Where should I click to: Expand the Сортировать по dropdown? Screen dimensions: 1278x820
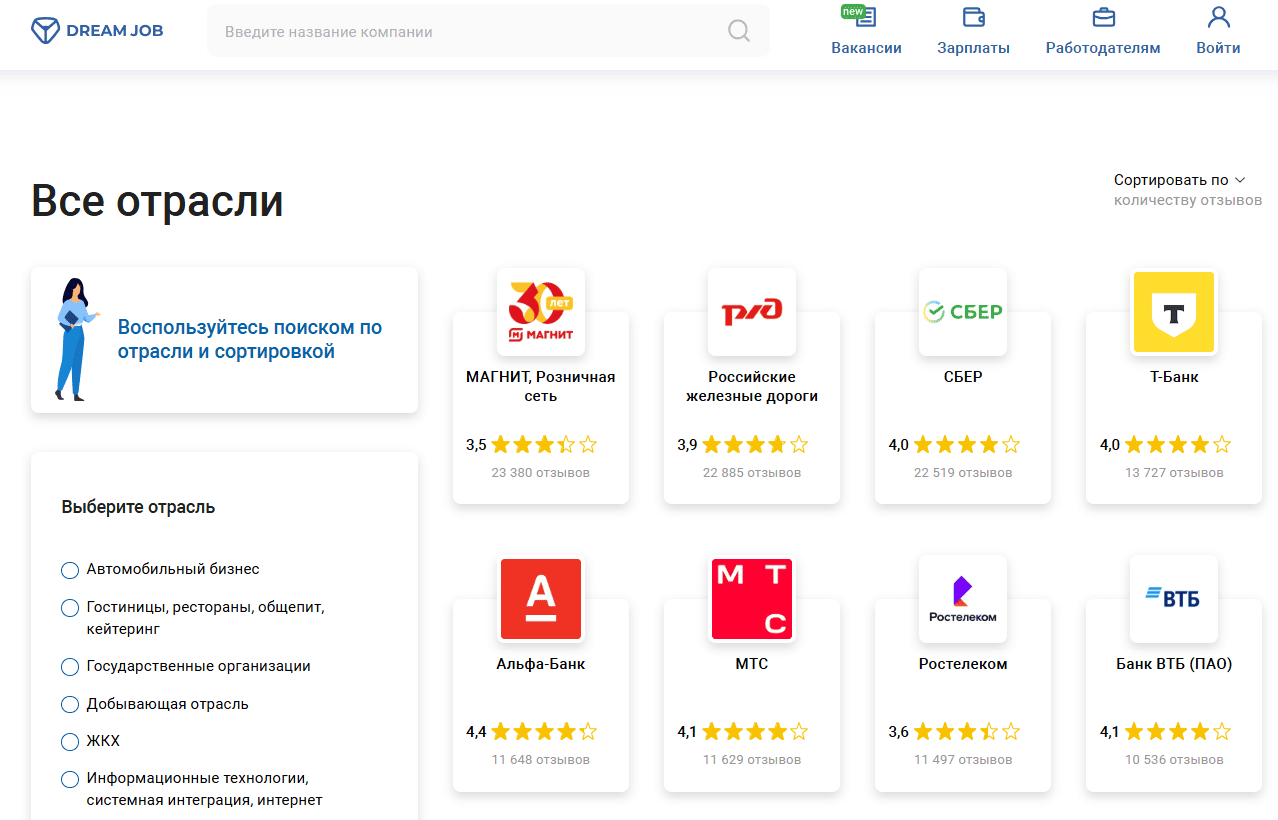(1180, 180)
